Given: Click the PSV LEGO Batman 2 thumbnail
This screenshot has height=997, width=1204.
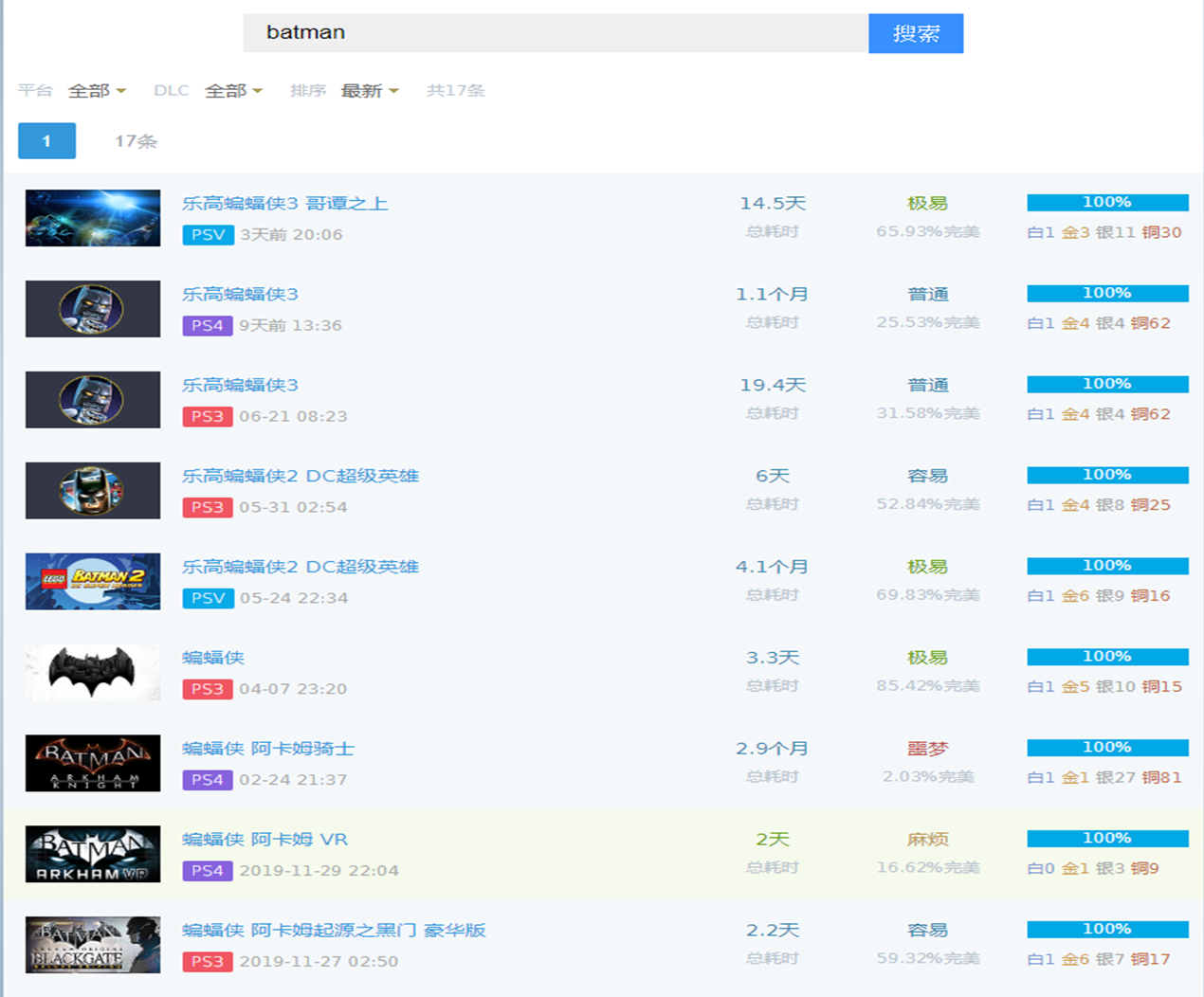Looking at the screenshot, I should pos(93,582).
